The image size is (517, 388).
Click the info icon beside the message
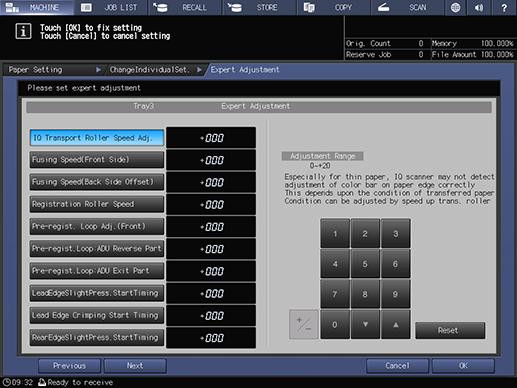pos(23,32)
